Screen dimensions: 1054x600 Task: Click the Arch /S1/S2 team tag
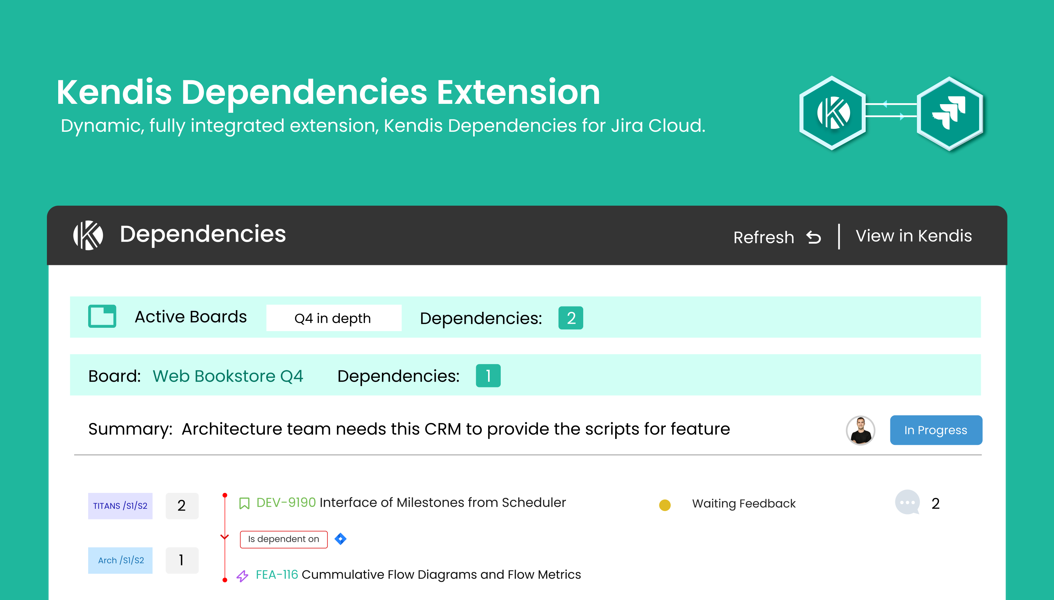[120, 560]
